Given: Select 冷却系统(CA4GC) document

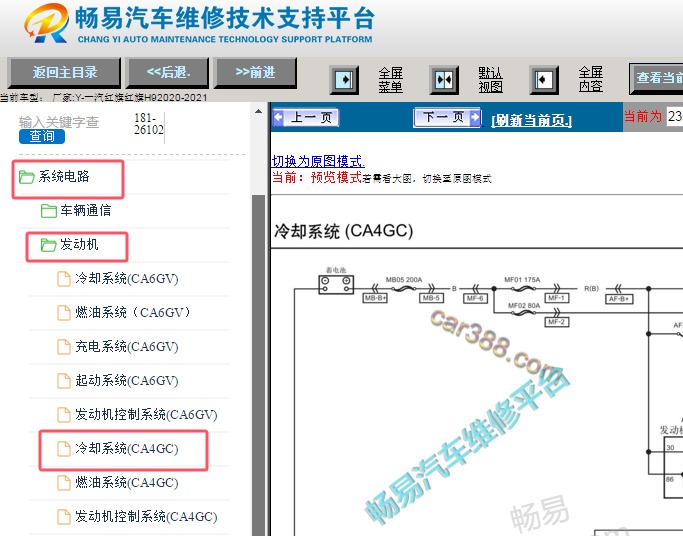Looking at the screenshot, I should click(127, 448).
